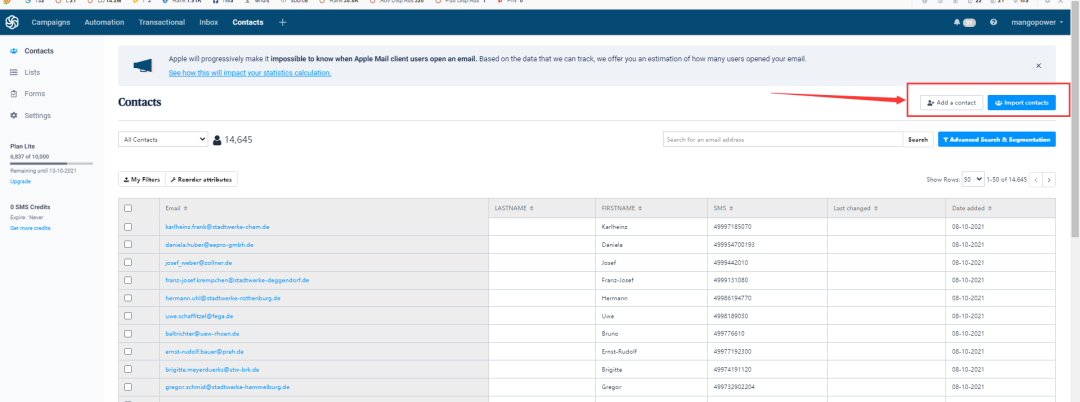
Task: Open contact karlheinz.frank@stadtwerke-cham.de
Action: [217, 226]
